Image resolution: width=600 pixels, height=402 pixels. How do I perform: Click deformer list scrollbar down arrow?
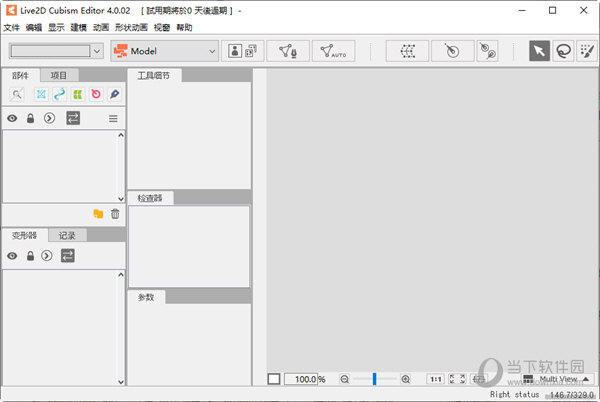pos(121,381)
